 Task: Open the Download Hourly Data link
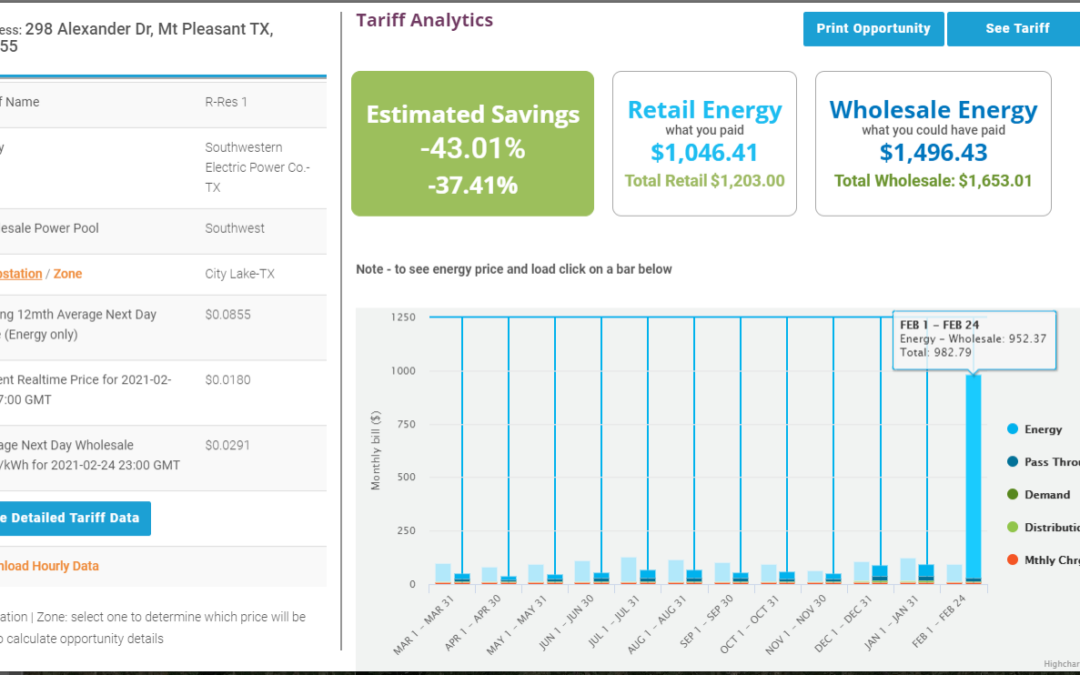tap(50, 565)
